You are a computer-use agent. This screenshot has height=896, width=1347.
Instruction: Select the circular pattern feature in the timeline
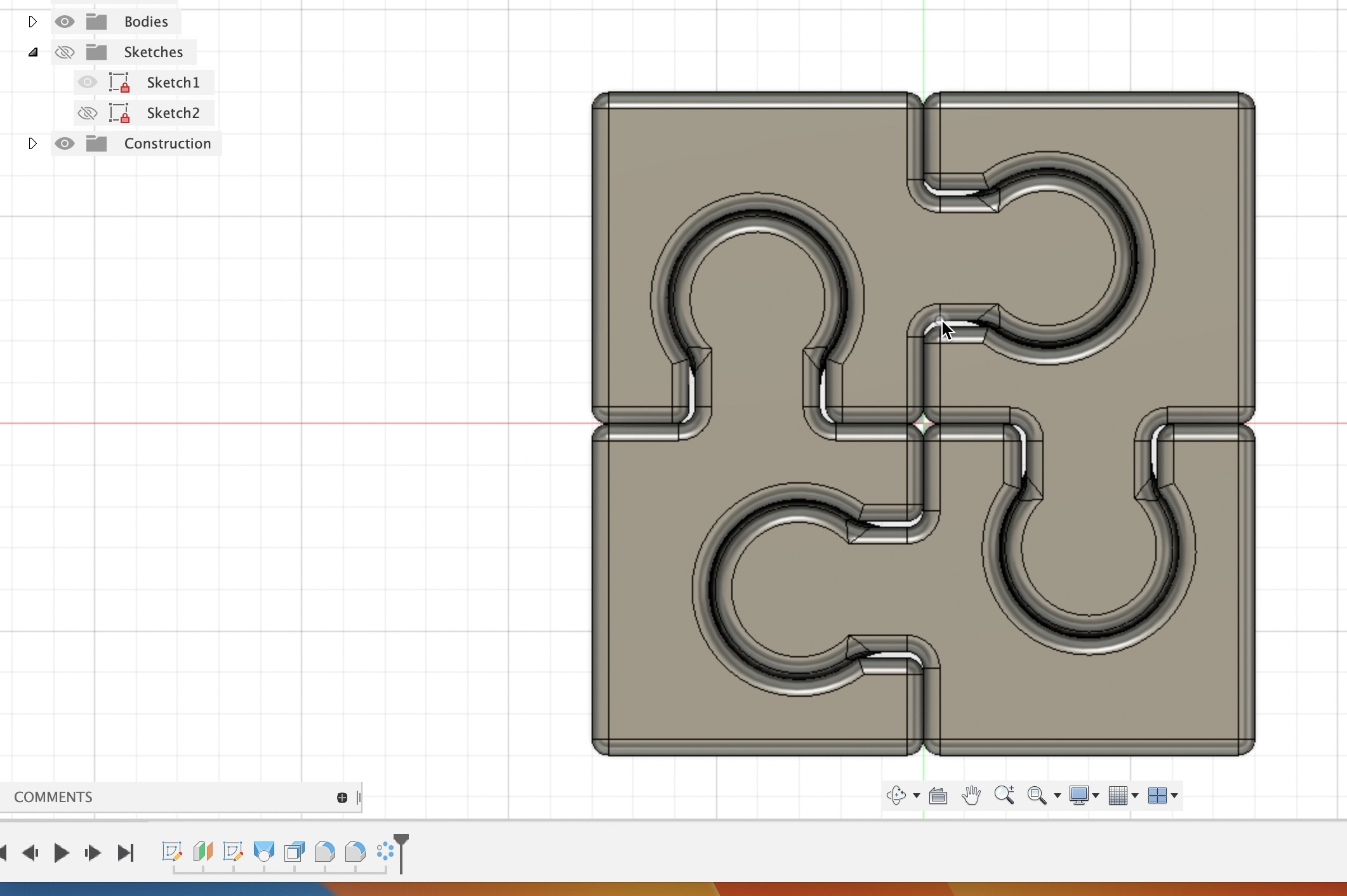click(x=384, y=852)
